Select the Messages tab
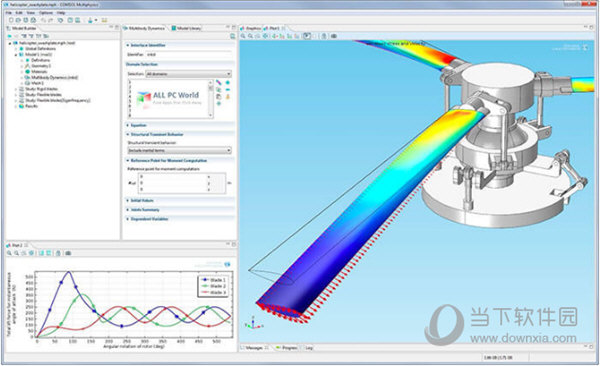Image resolution: width=600 pixels, height=366 pixels. pos(254,348)
